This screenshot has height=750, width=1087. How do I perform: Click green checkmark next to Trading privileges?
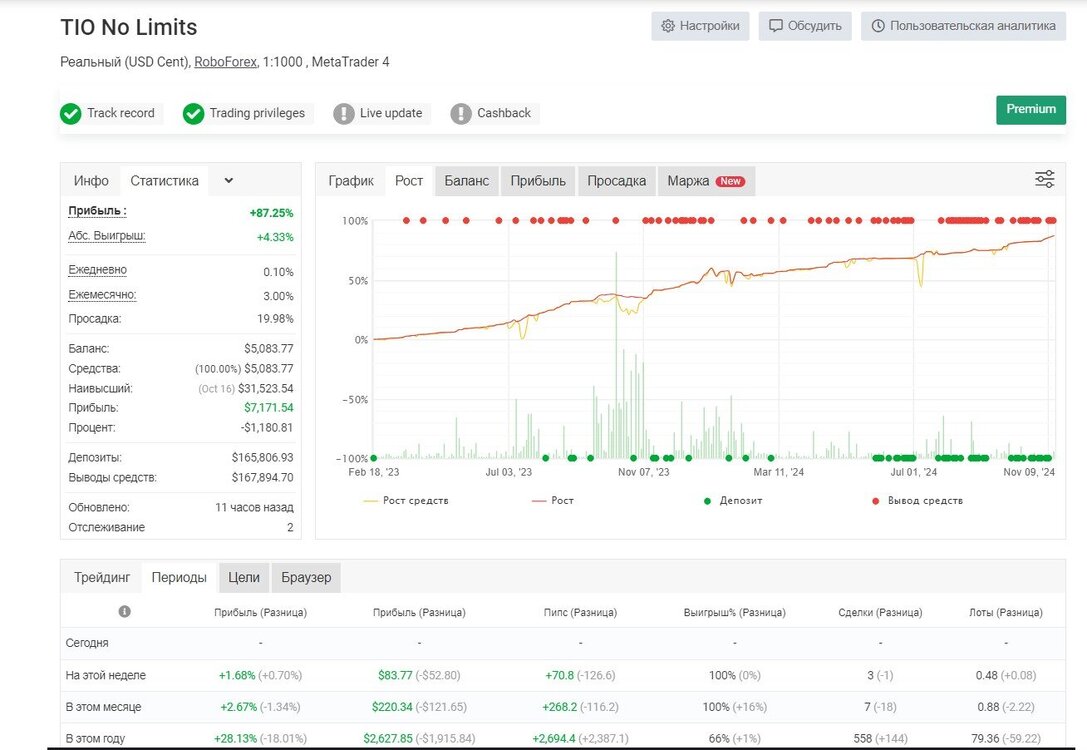(193, 114)
